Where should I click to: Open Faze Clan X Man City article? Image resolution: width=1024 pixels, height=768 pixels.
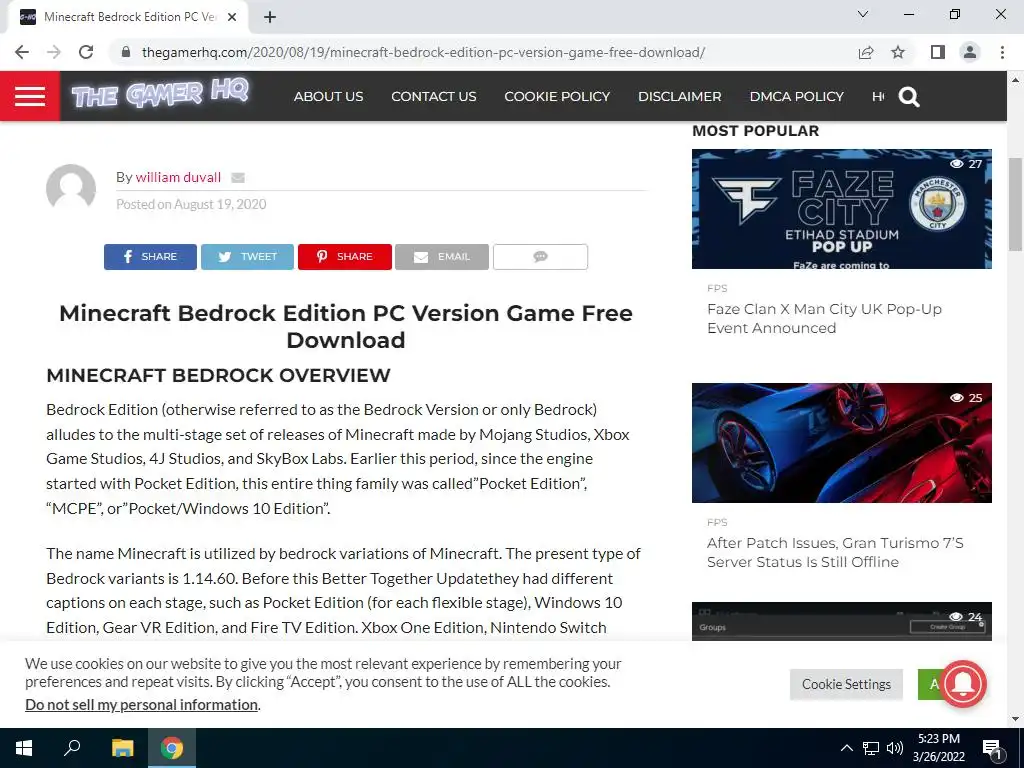[824, 319]
